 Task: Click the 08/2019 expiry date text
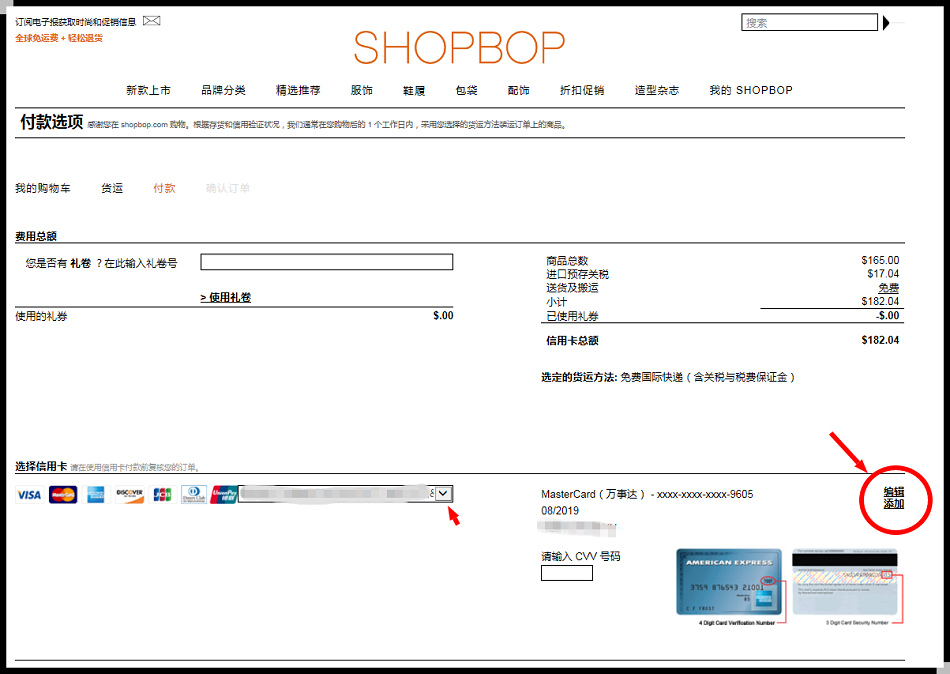[560, 511]
